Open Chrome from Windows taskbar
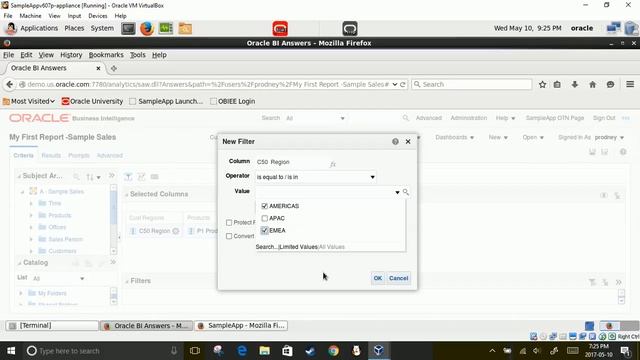The height and width of the screenshot is (360, 640). point(333,351)
